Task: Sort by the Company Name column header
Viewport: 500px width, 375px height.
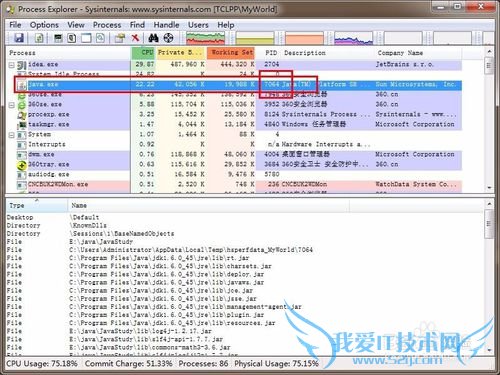Action: [418, 53]
